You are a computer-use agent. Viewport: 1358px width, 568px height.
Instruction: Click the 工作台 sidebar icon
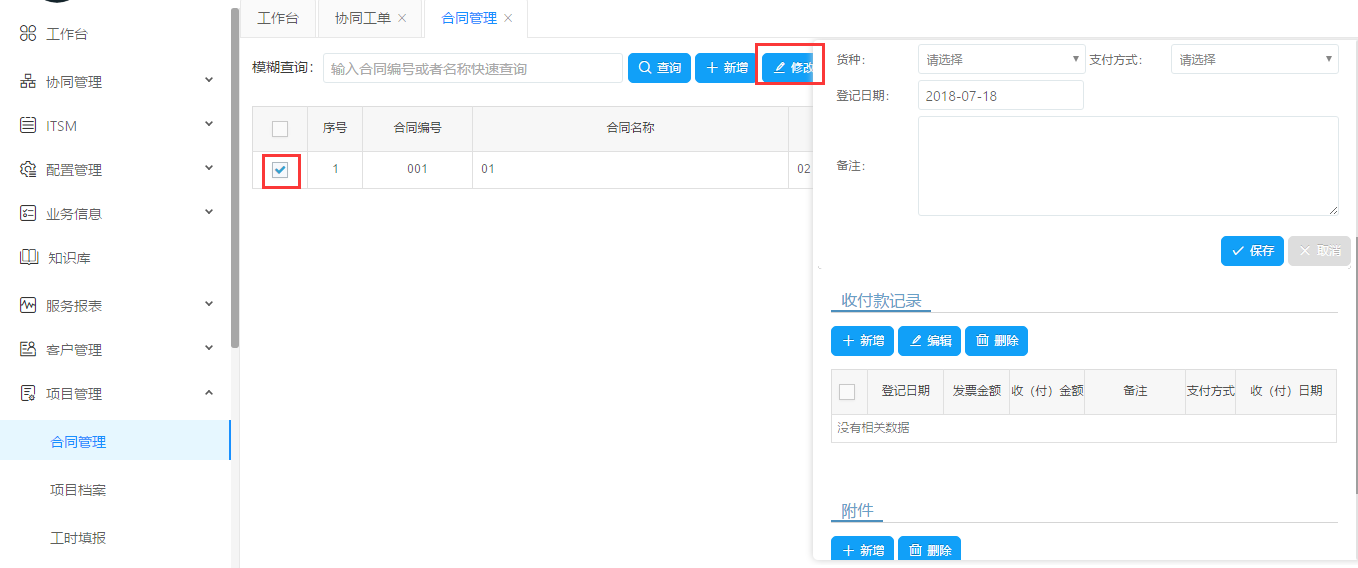click(x=28, y=34)
